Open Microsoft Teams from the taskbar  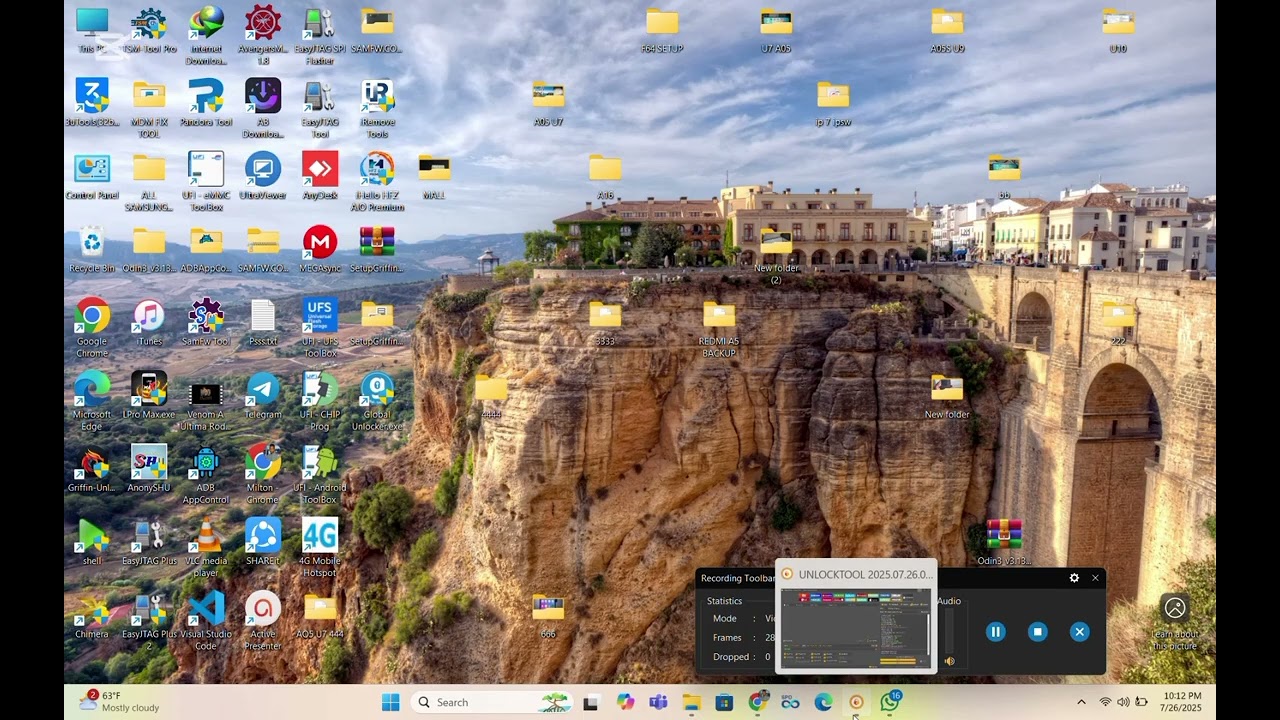[658, 702]
